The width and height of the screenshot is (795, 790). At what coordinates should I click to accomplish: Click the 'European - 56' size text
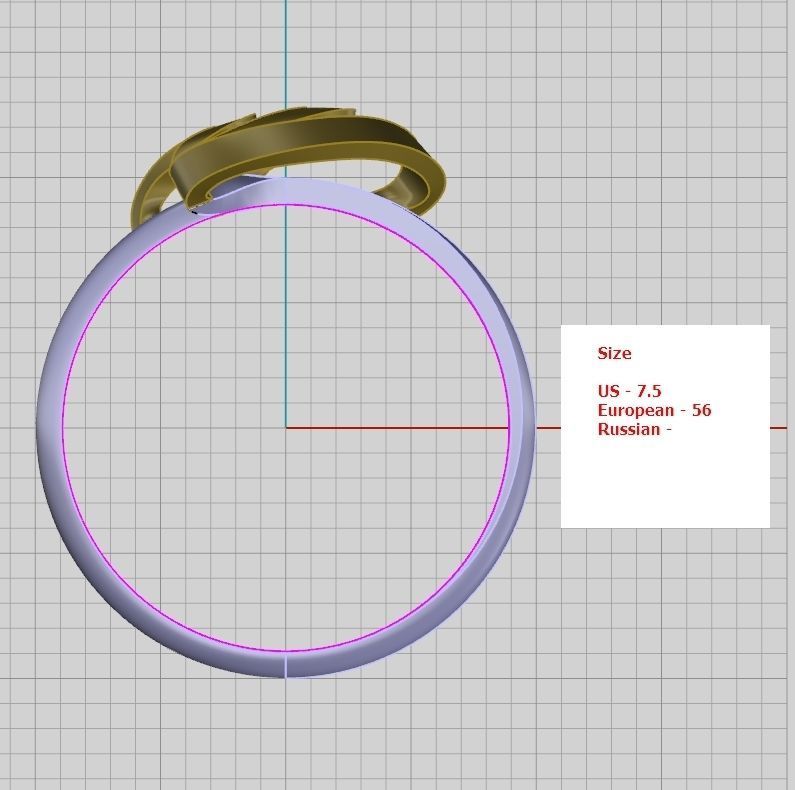click(654, 410)
